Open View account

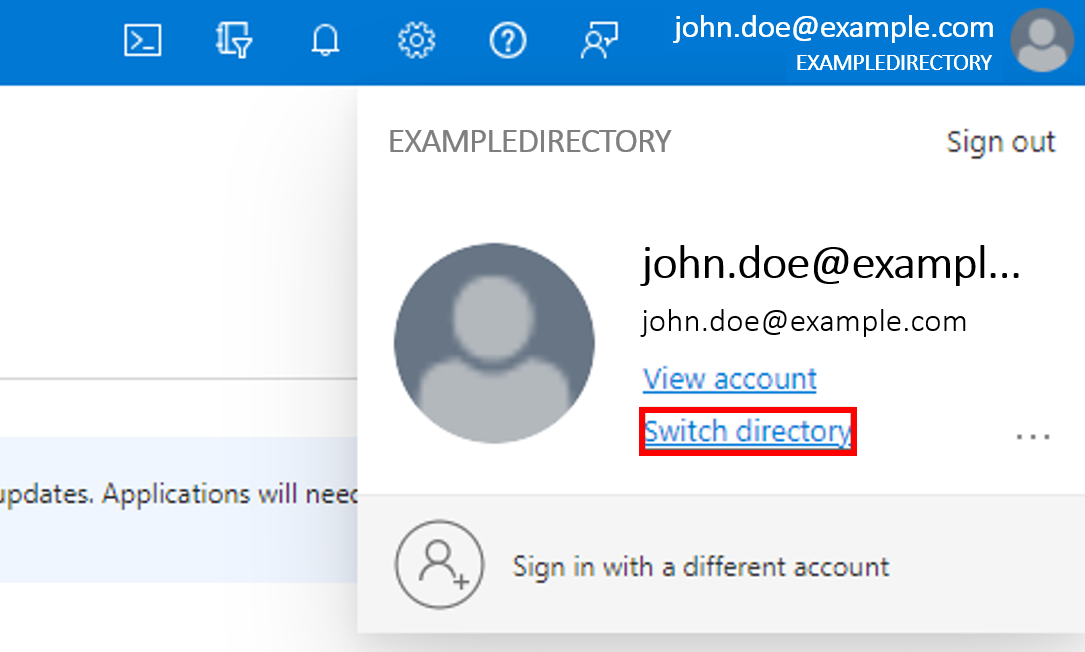pos(729,379)
